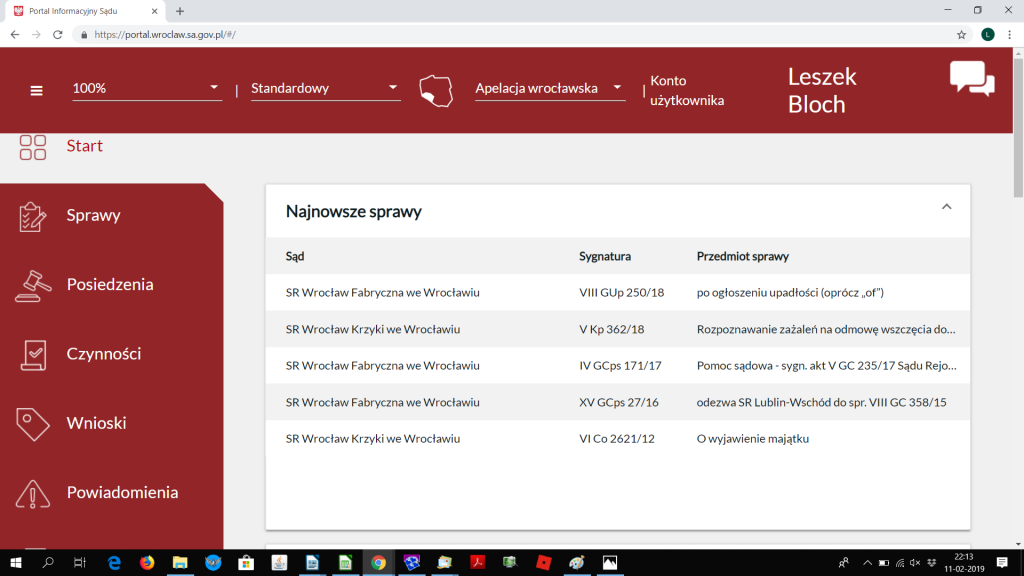Click the Powiadomienia warning triangle icon
The image size is (1024, 576).
[x=33, y=494]
